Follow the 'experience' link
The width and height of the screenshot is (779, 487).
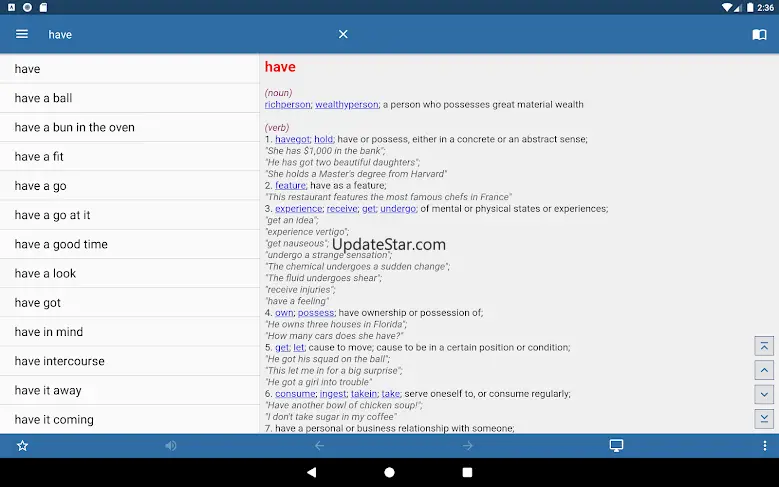pos(299,209)
